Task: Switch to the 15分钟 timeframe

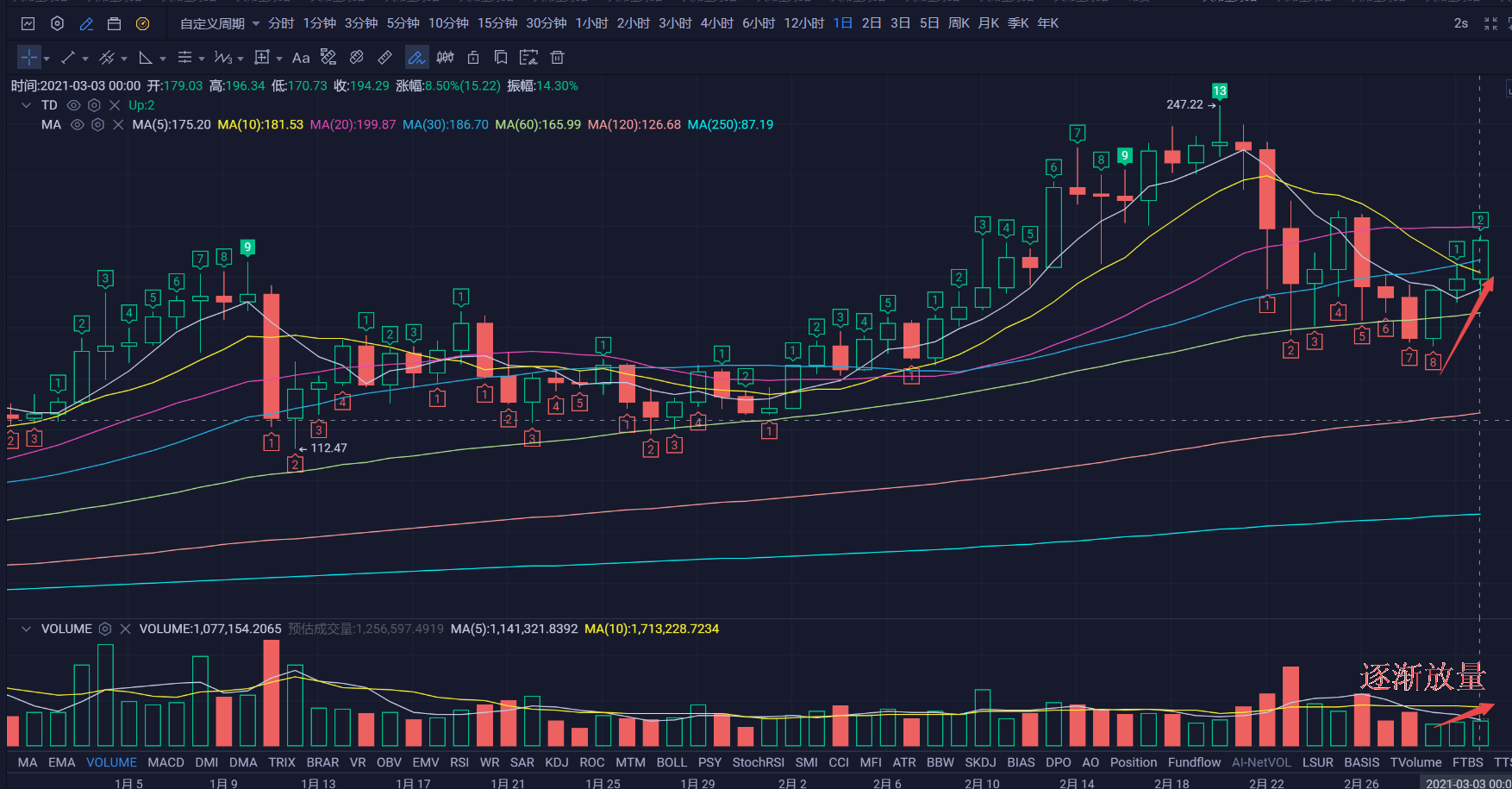Action: (x=497, y=23)
